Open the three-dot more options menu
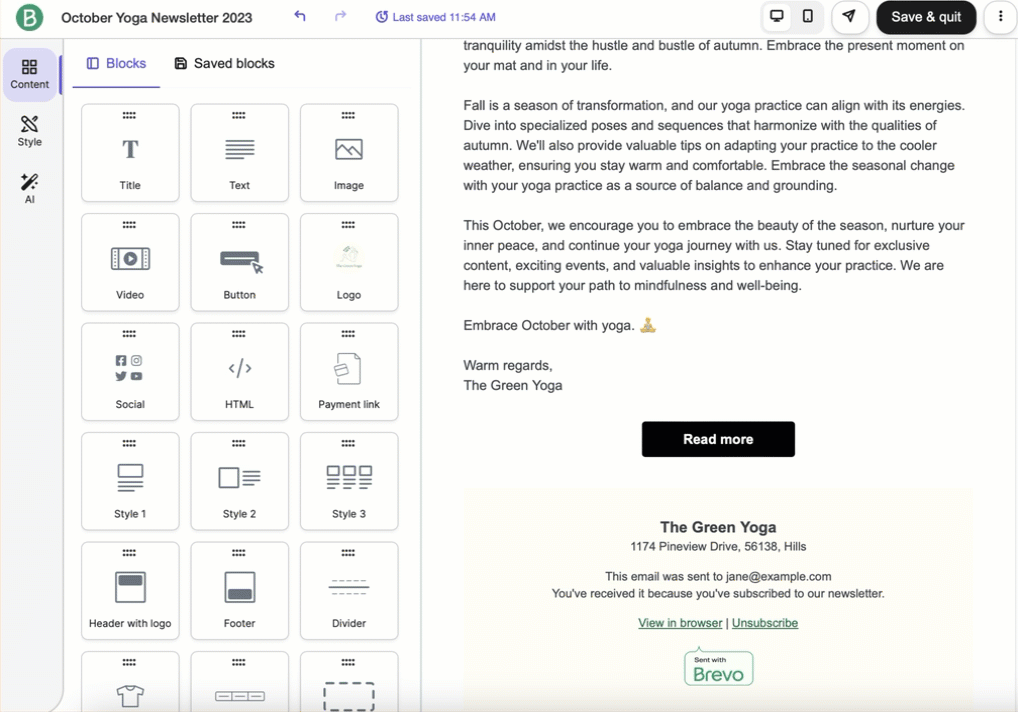 (x=1000, y=17)
